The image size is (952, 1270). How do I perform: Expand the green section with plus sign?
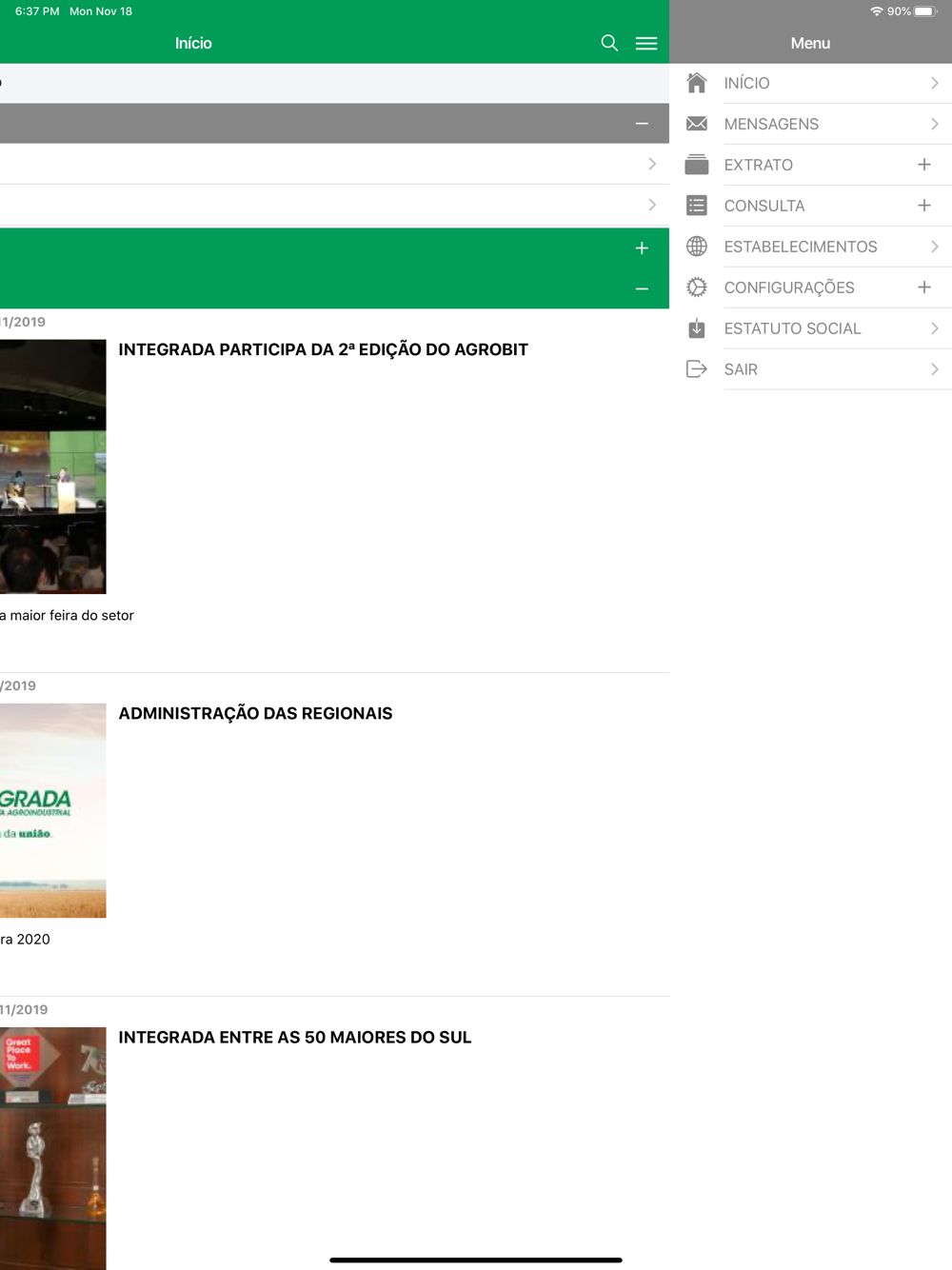(642, 248)
